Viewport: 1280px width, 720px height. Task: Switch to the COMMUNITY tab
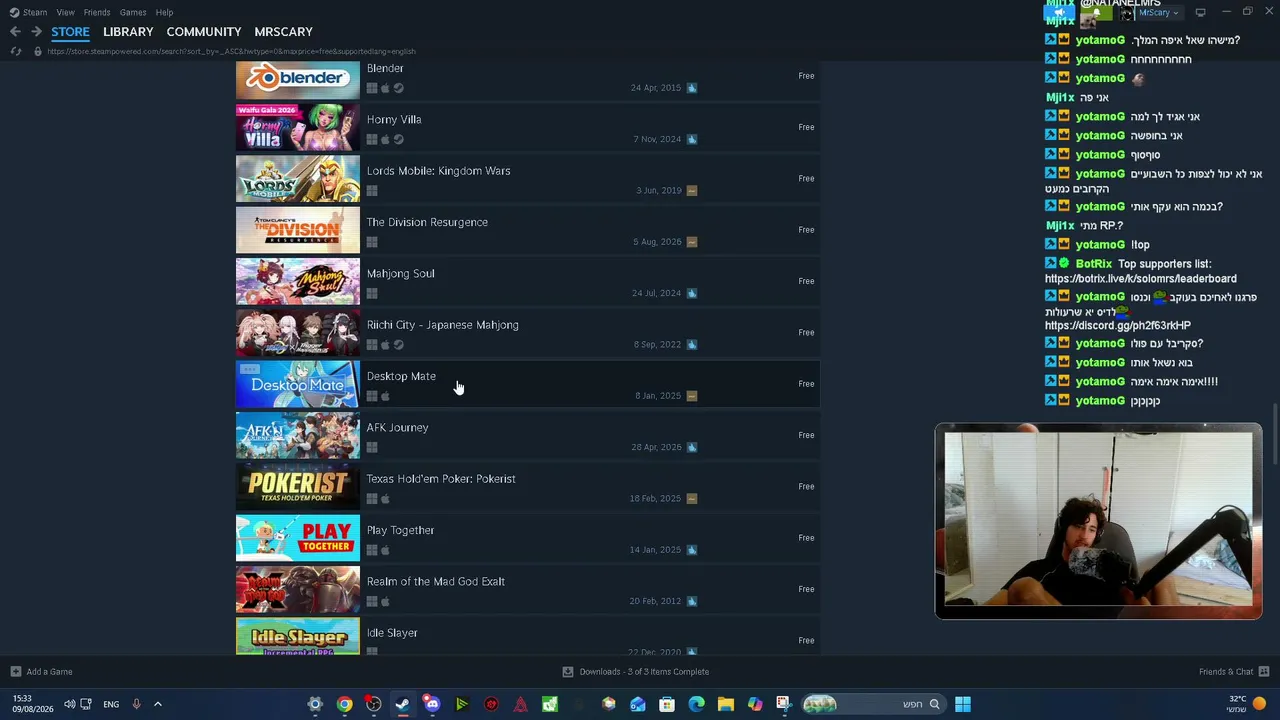click(204, 32)
